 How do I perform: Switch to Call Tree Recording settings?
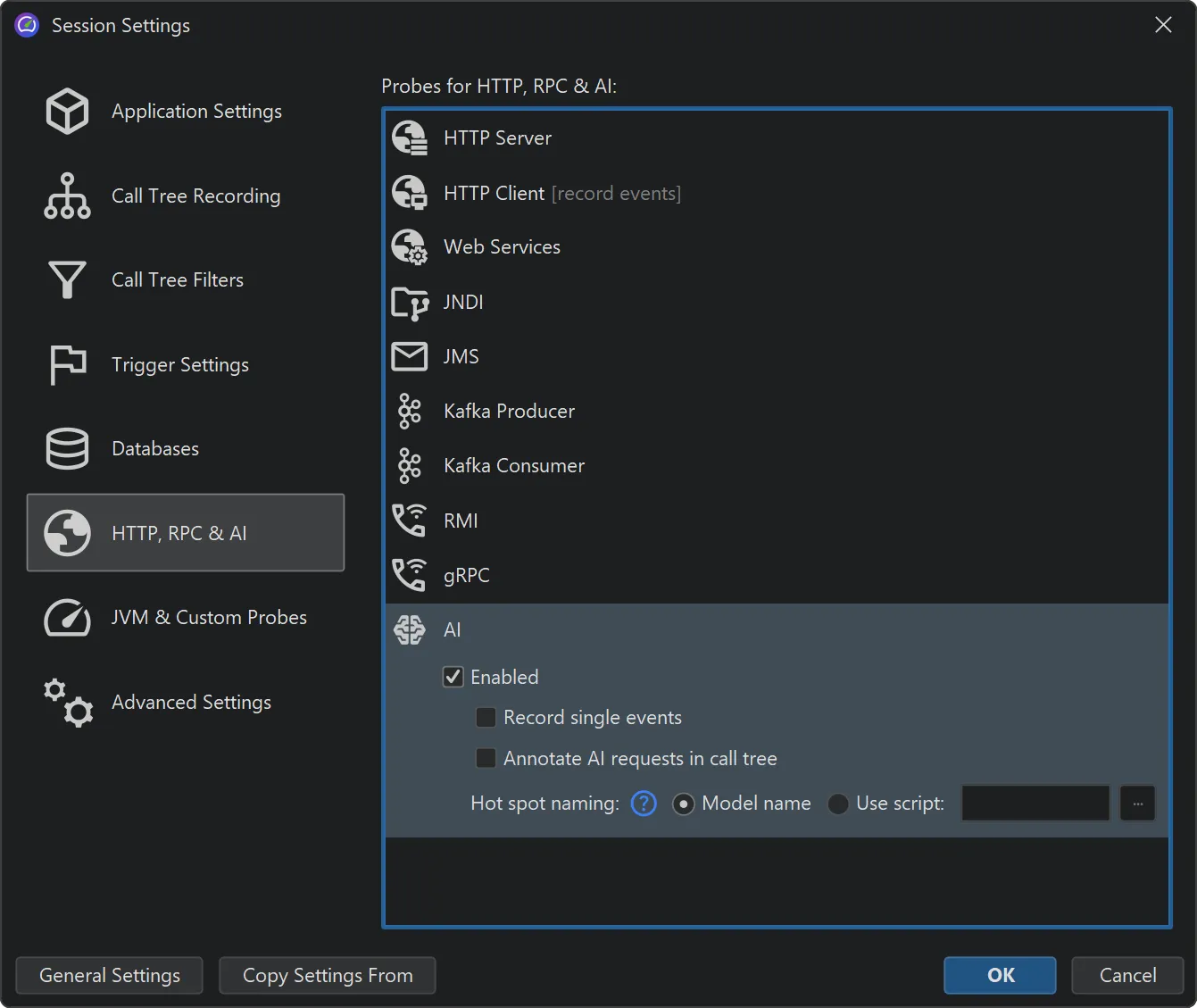pyautogui.click(x=195, y=196)
